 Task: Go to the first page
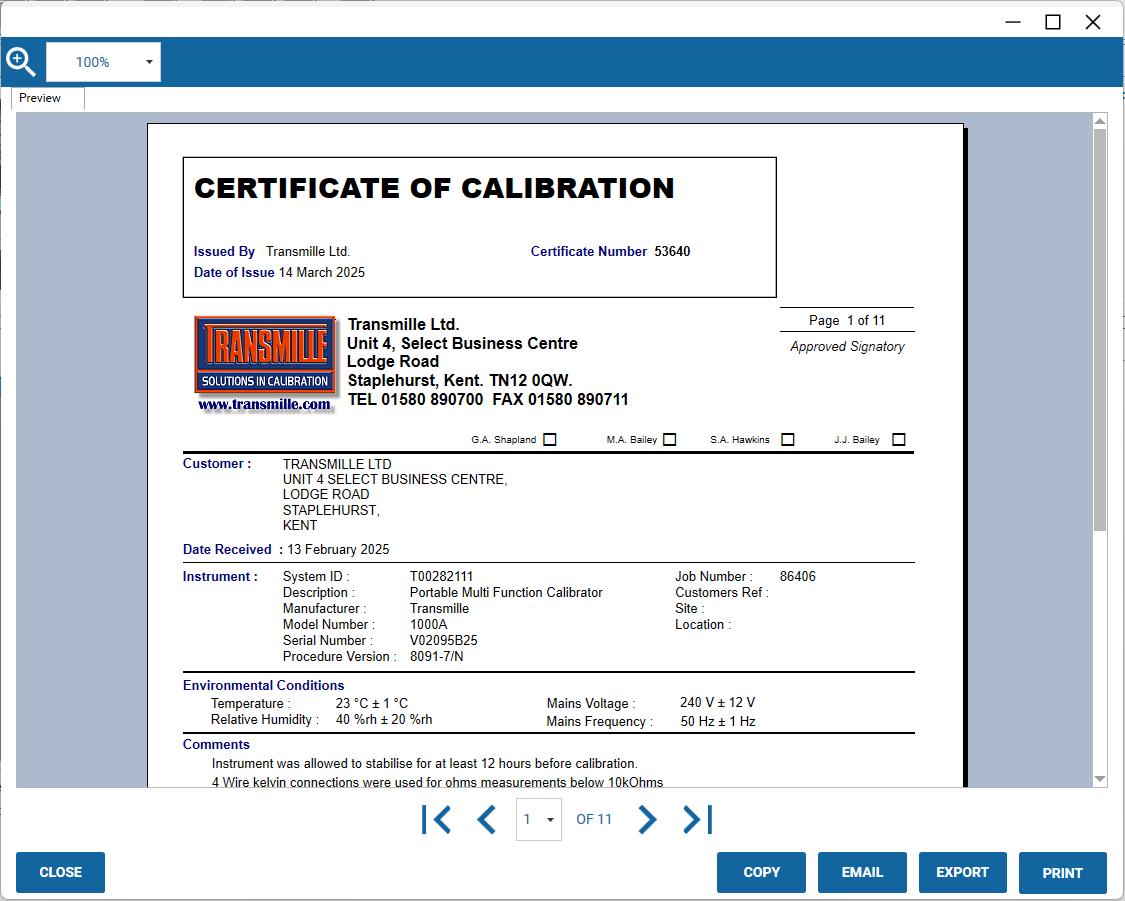436,819
